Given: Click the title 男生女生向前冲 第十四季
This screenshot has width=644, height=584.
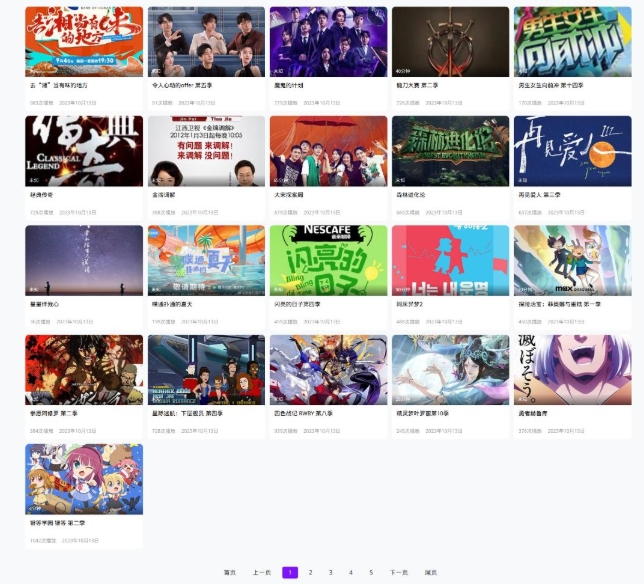Looking at the screenshot, I should [x=550, y=85].
